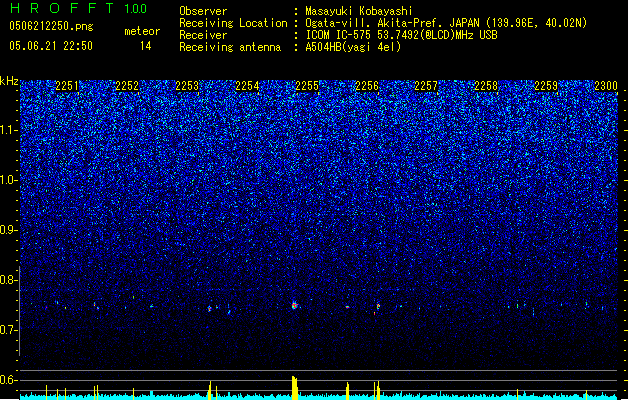Click the 2254 time marker
Image resolution: width=629 pixels, height=400 pixels.
[247, 86]
